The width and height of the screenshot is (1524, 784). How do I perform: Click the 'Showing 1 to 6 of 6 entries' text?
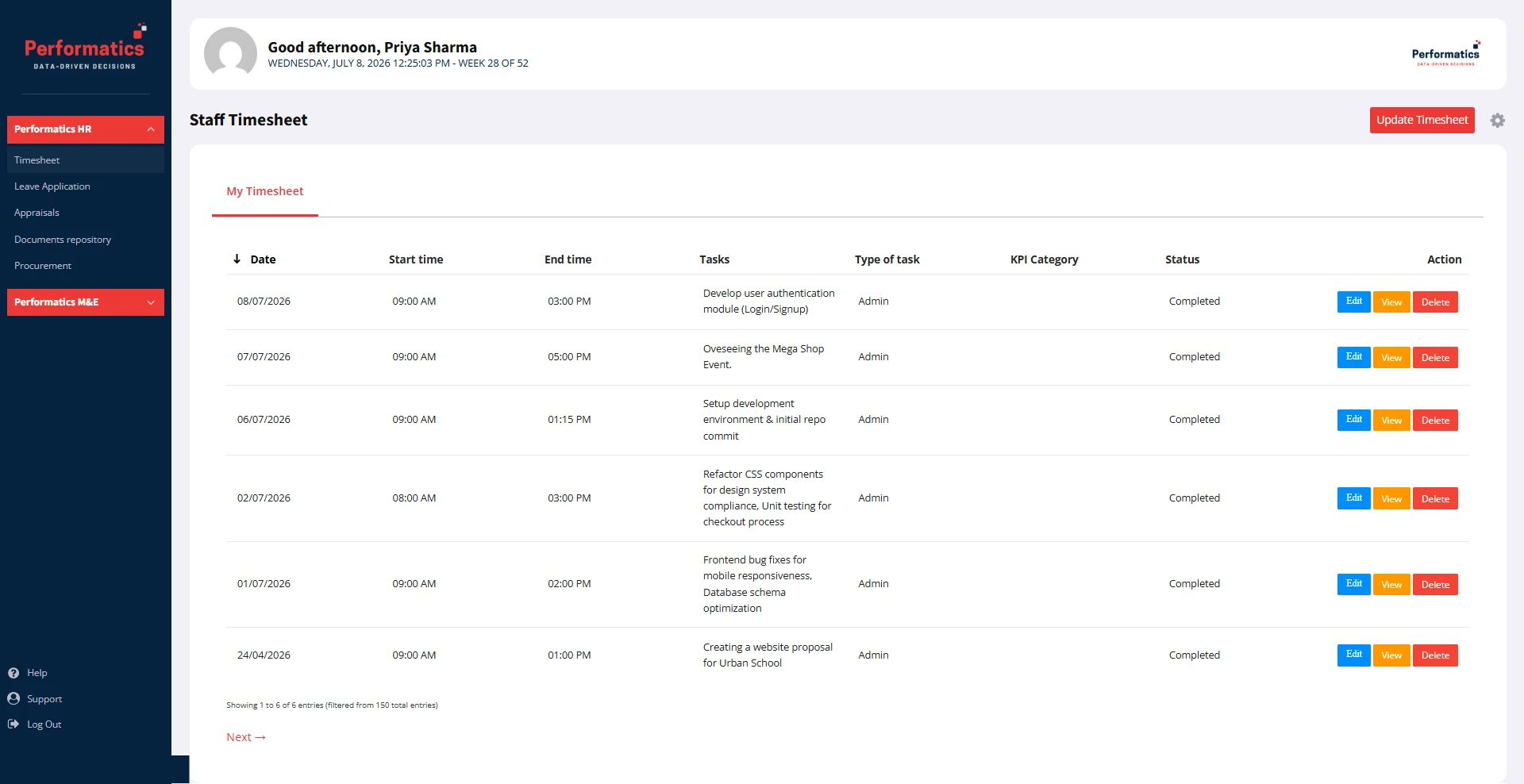click(332, 705)
